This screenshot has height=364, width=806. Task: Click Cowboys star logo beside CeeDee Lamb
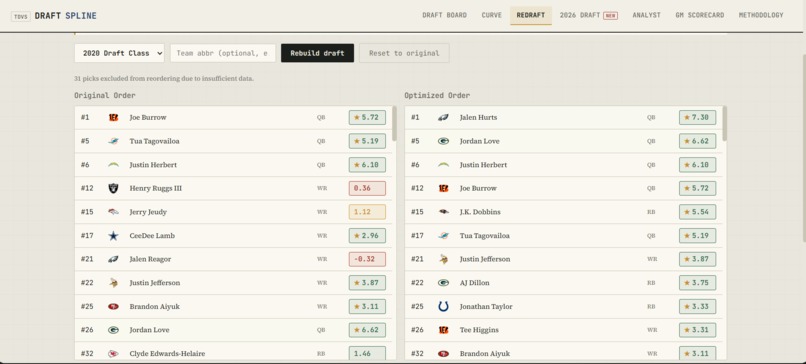pyautogui.click(x=113, y=235)
